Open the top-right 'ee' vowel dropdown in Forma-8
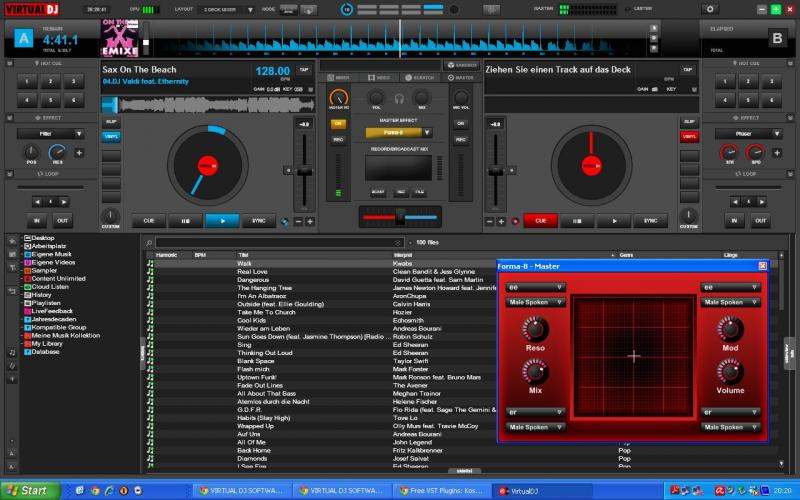Image resolution: width=800 pixels, height=500 pixels. [x=731, y=288]
